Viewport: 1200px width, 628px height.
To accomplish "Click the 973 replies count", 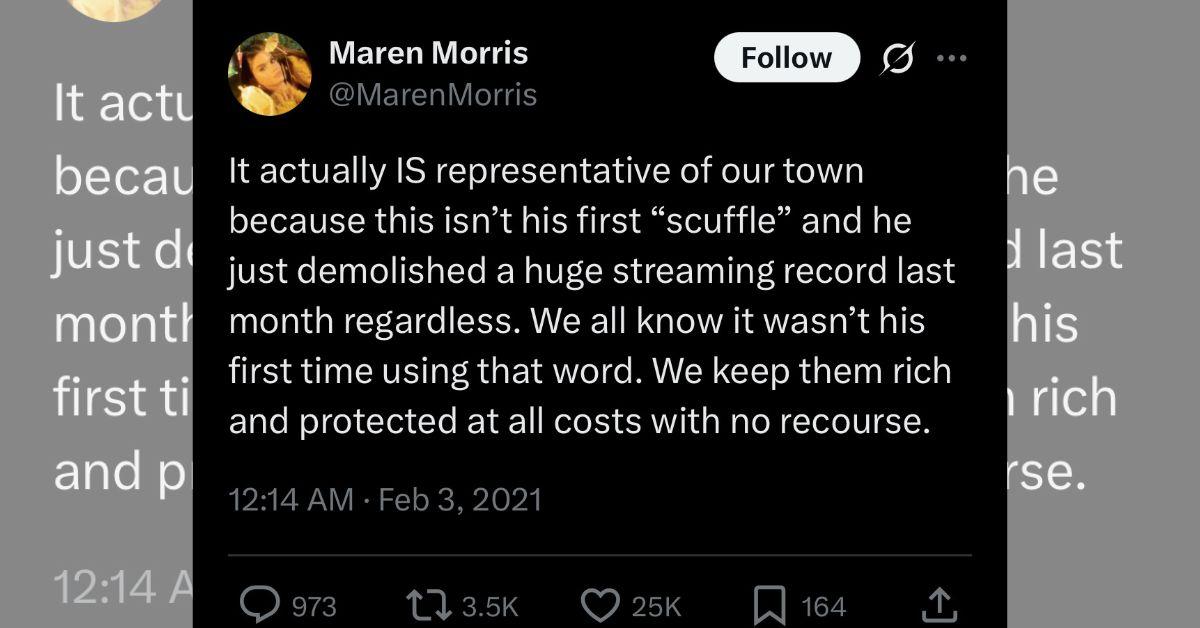I will pos(313,606).
